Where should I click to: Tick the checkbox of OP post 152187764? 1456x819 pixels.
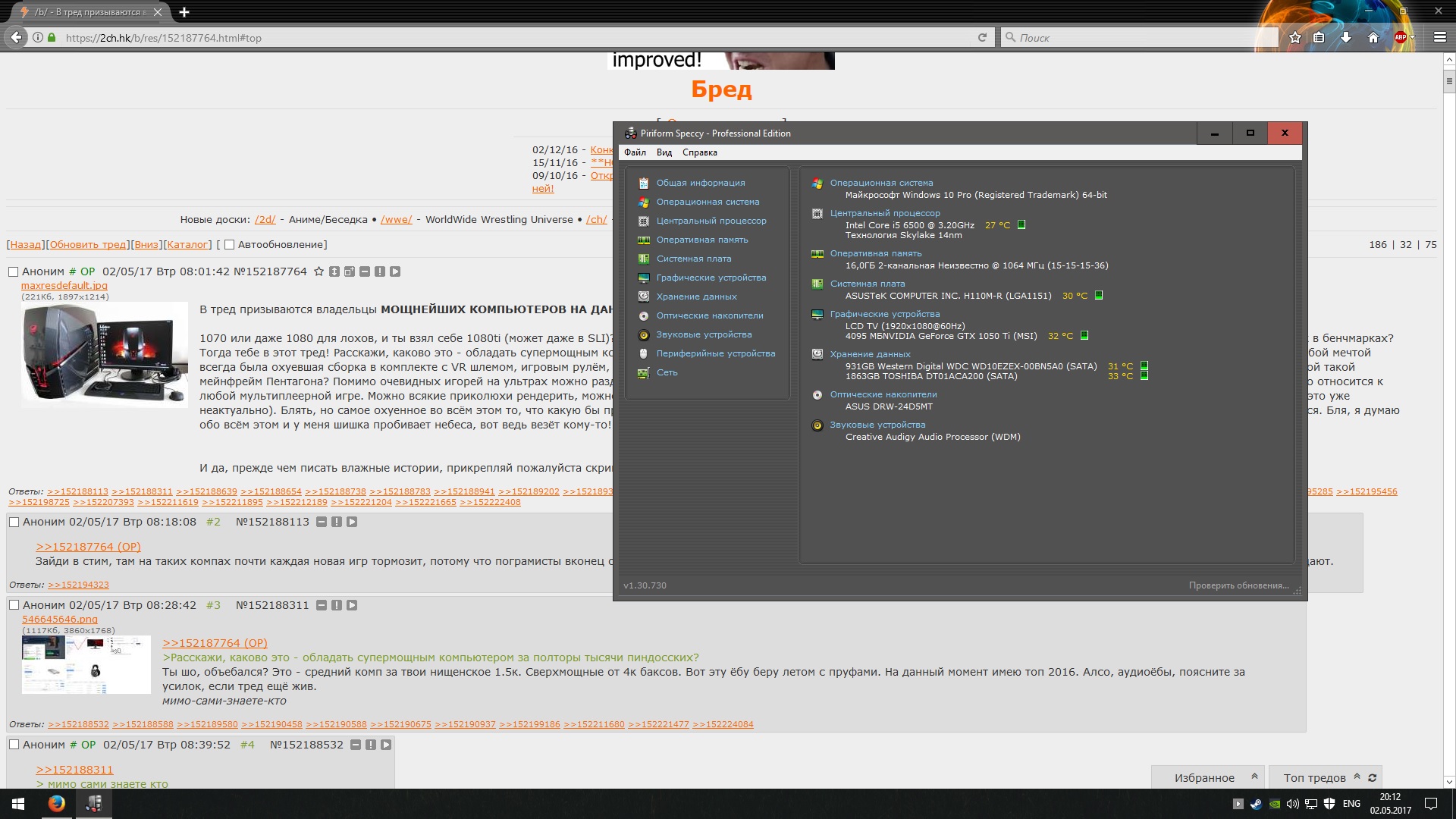point(13,271)
